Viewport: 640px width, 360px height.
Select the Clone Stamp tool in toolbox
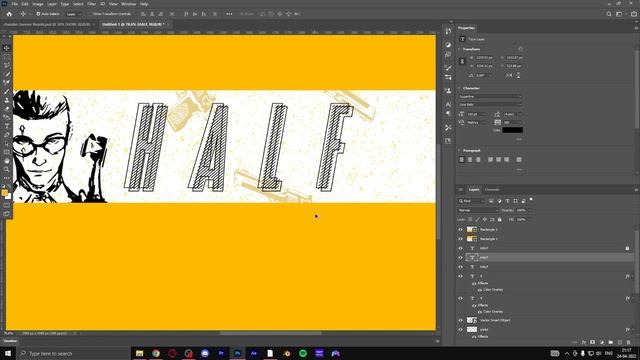click(7, 100)
